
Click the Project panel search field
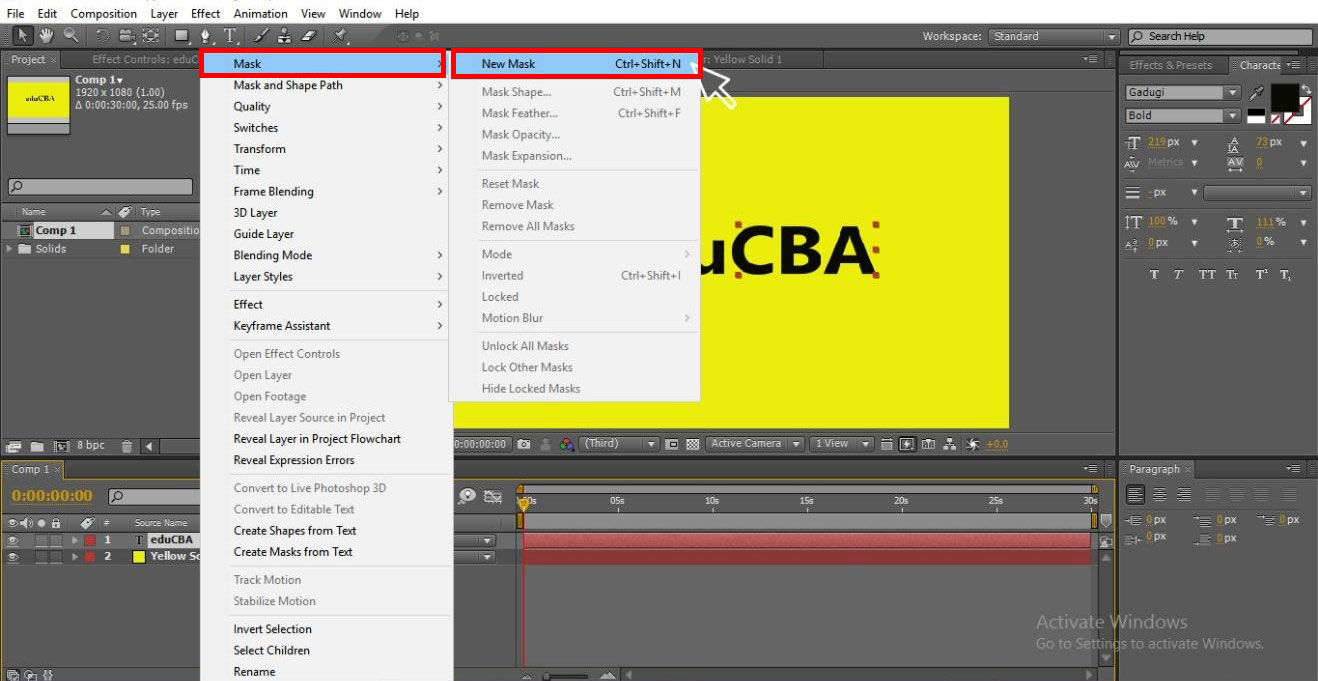pyautogui.click(x=100, y=187)
